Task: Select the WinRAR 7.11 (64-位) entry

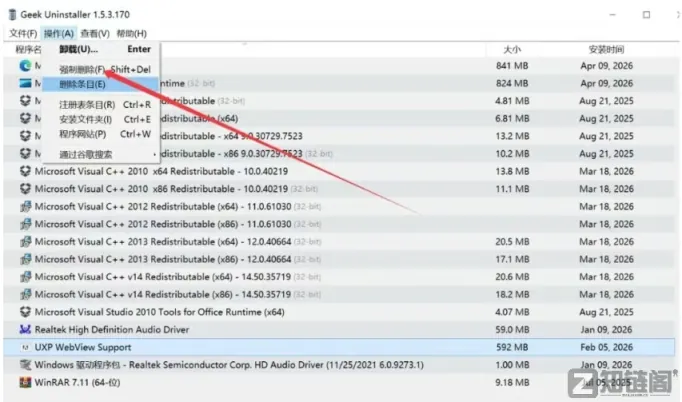Action: 77,382
